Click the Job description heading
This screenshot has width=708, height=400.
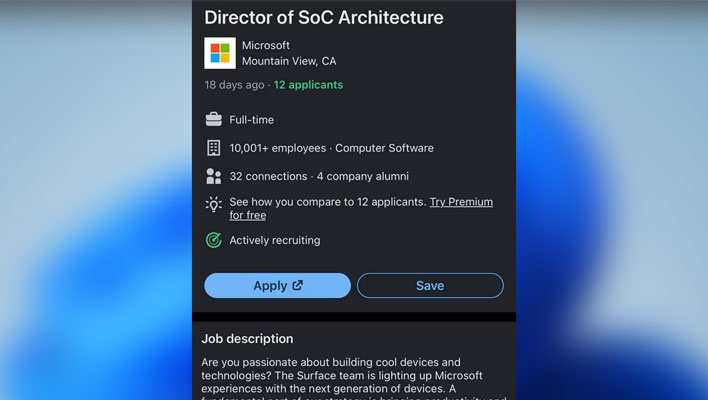pos(247,339)
